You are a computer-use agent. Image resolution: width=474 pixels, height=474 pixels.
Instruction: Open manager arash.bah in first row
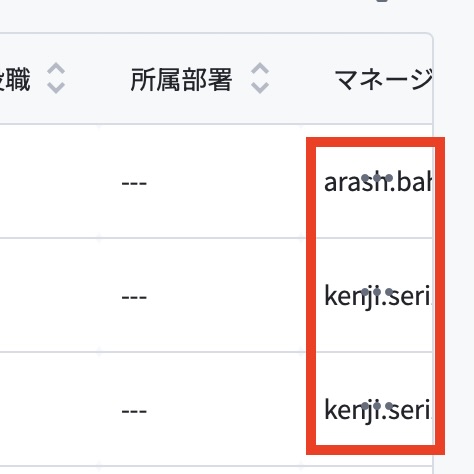tap(378, 183)
